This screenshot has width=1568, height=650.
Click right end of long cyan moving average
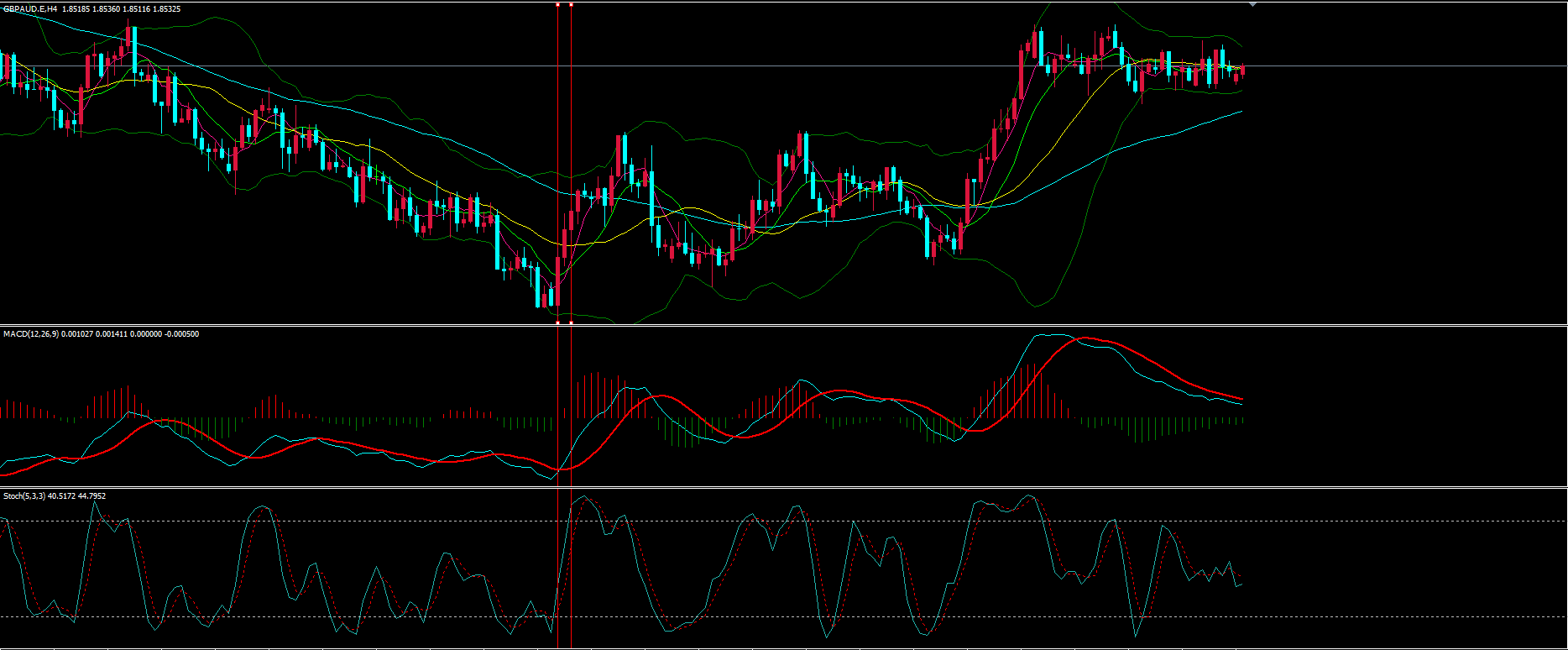[x=1241, y=111]
